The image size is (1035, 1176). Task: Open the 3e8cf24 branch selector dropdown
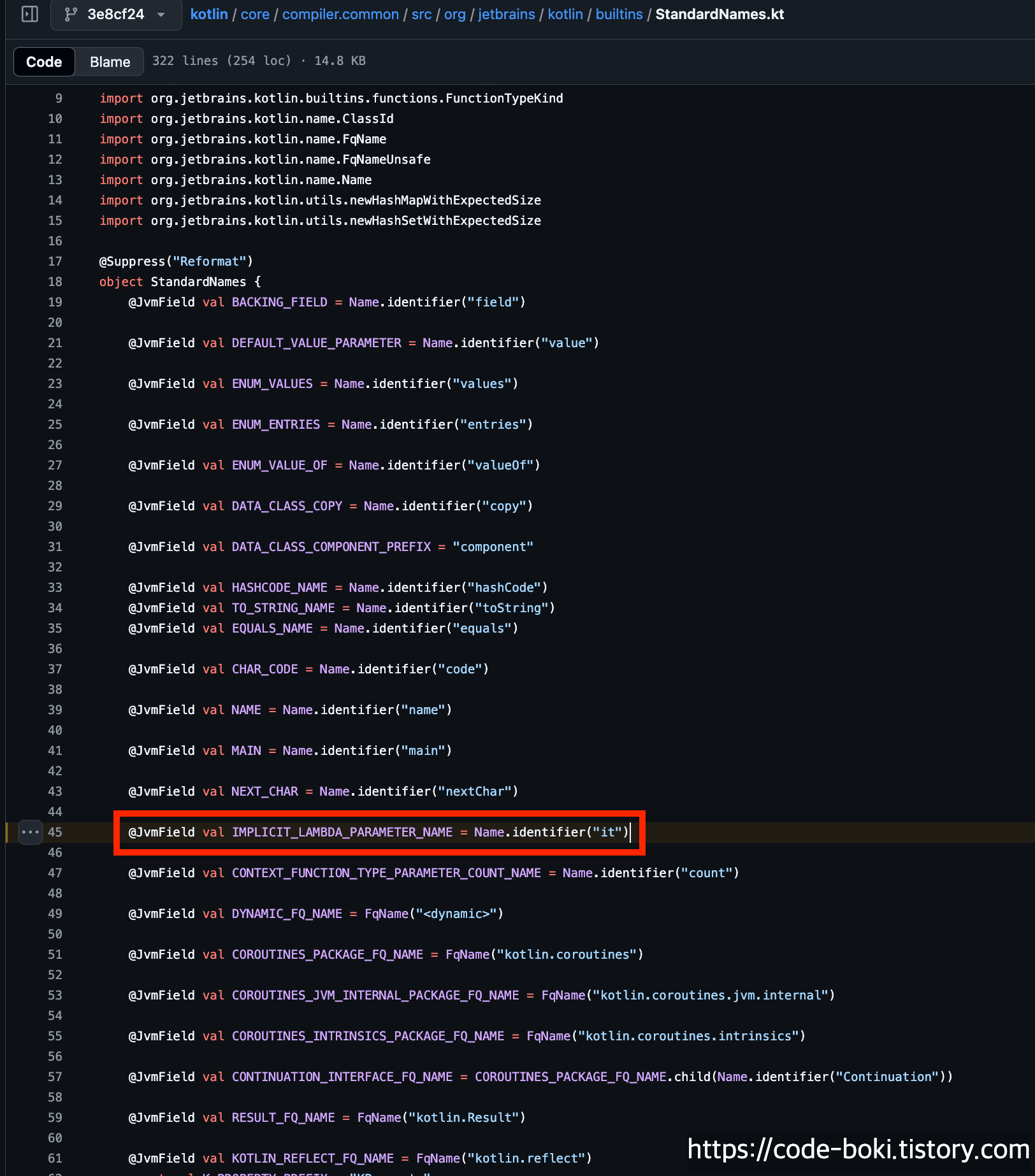coord(116,14)
